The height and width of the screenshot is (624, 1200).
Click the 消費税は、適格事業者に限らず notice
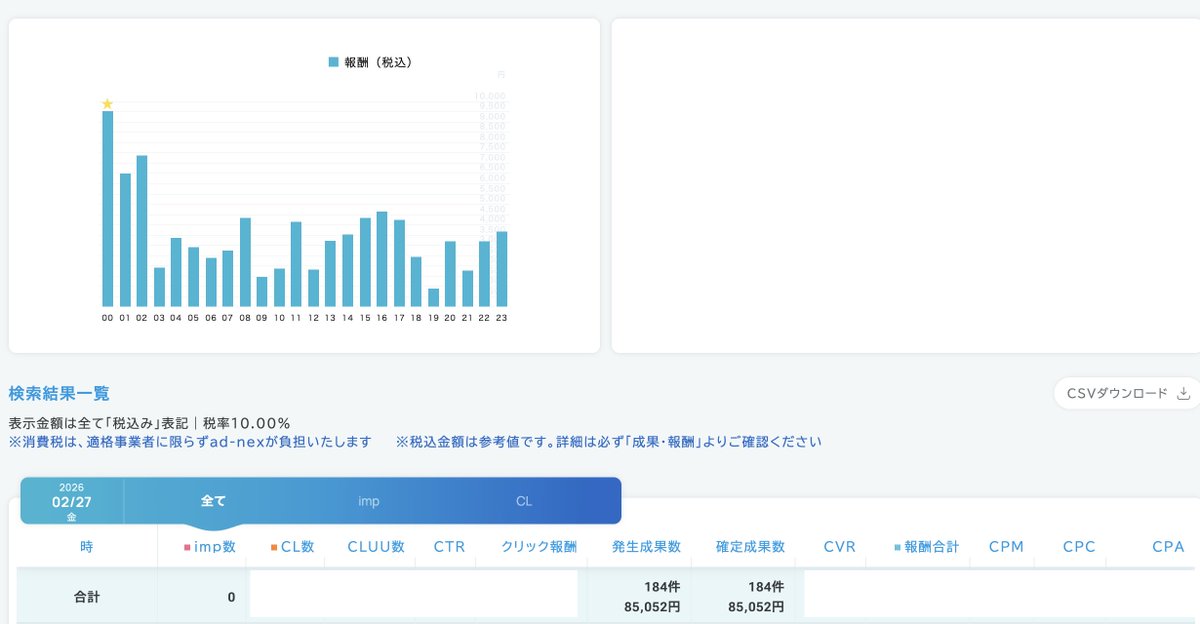click(x=190, y=441)
